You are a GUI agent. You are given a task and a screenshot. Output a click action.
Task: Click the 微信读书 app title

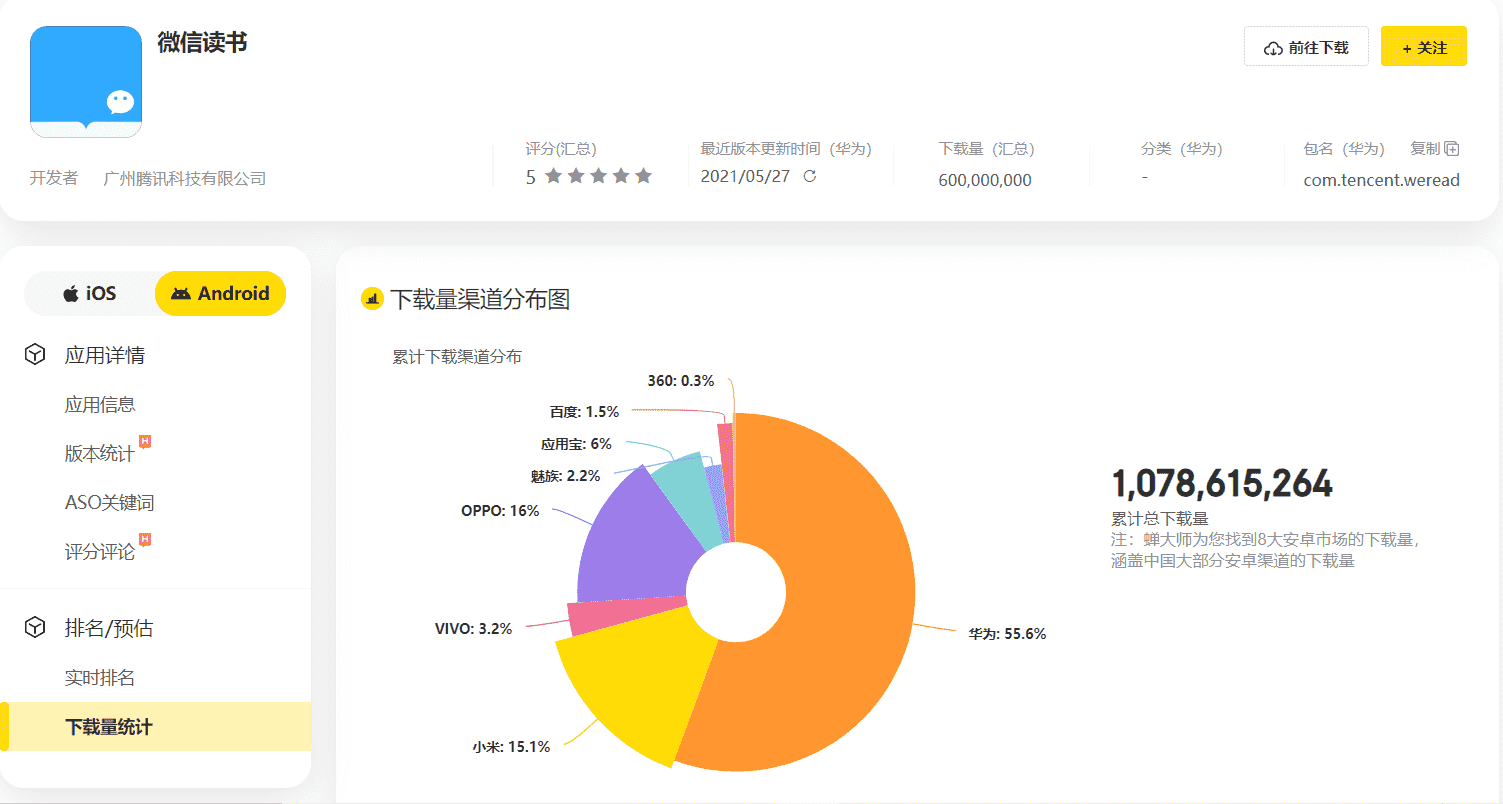202,43
